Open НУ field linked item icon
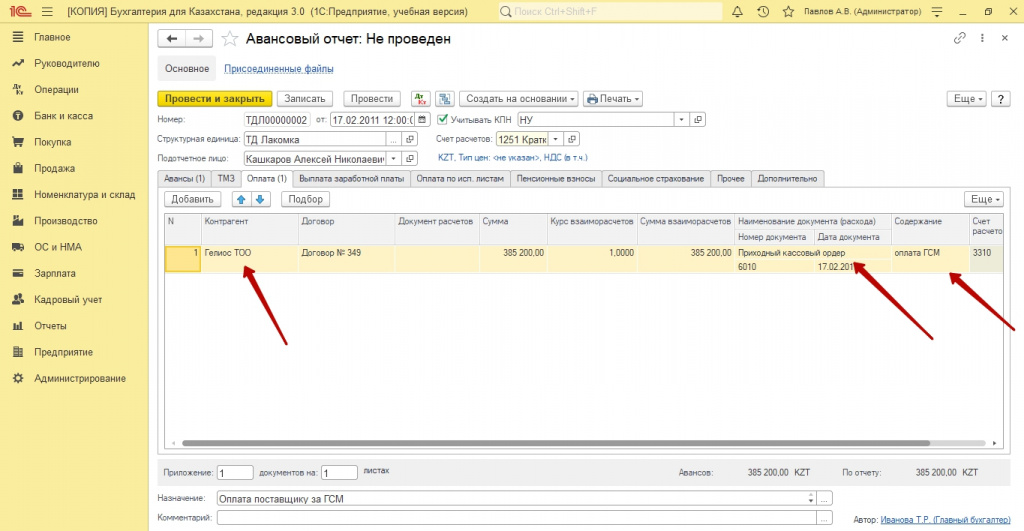The image size is (1024, 531). click(698, 120)
